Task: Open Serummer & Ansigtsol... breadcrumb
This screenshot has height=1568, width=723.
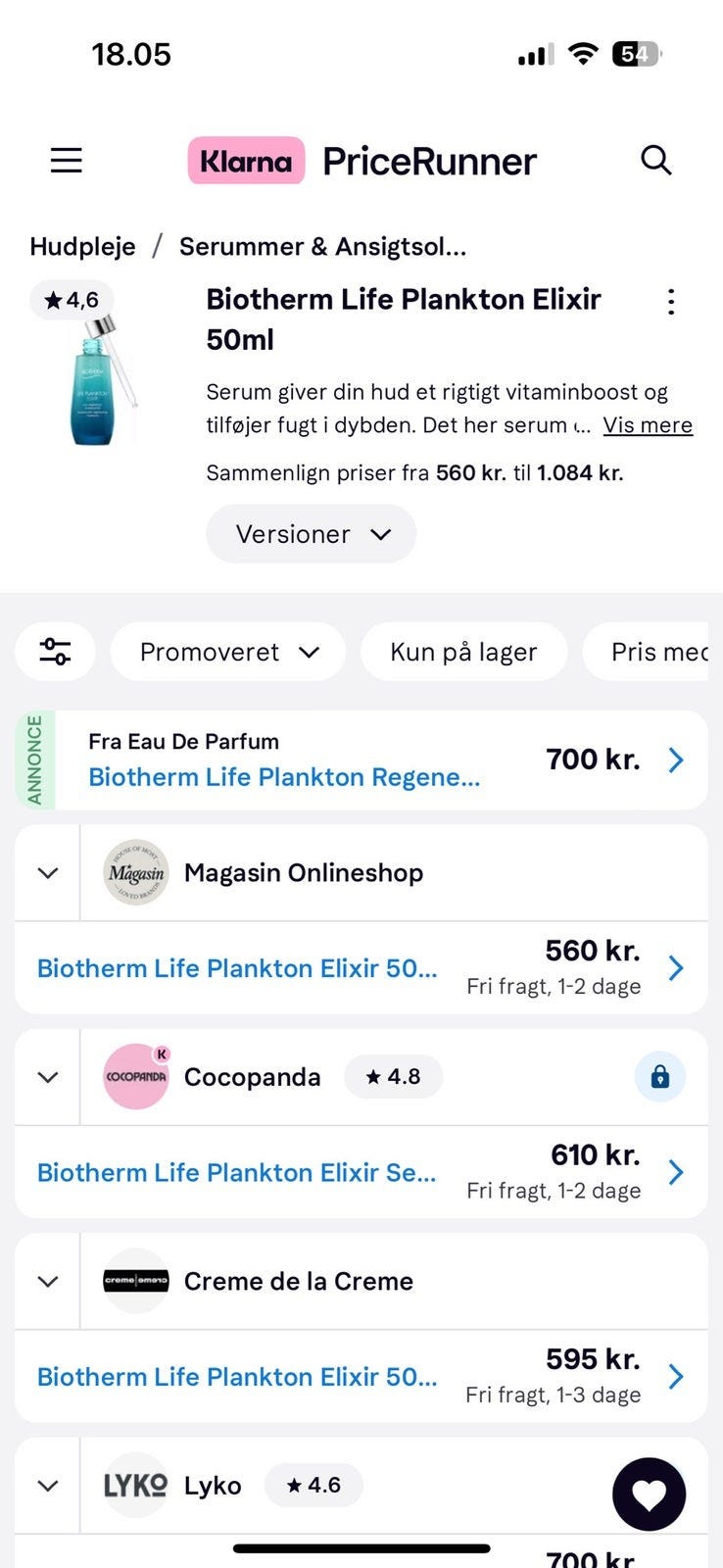Action: point(322,246)
